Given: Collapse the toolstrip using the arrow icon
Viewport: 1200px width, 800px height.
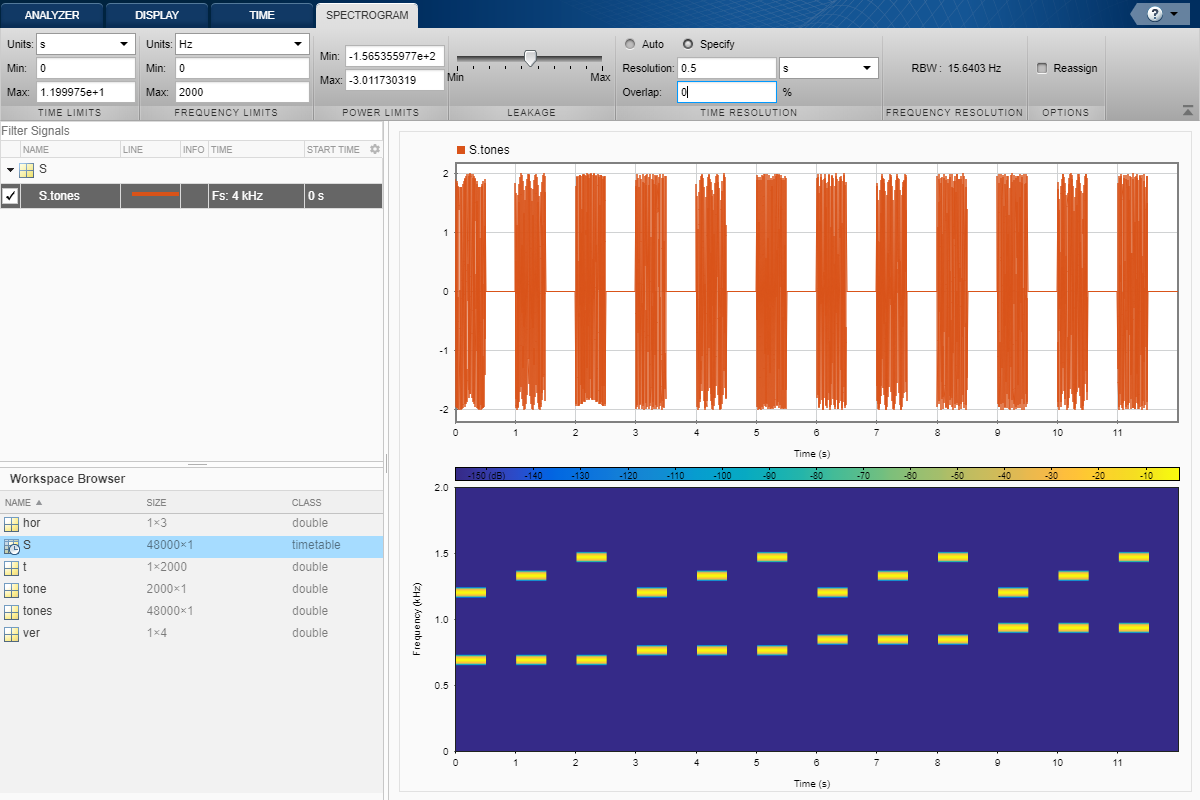Looking at the screenshot, I should pos(1187,110).
